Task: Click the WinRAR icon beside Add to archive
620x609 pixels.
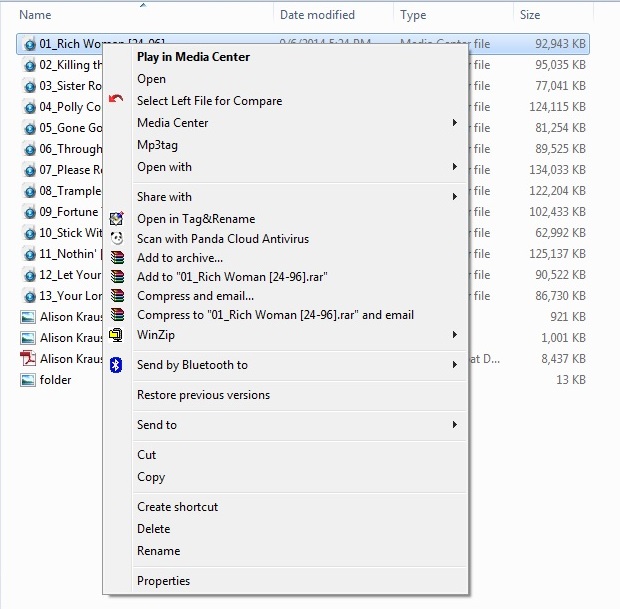Action: [116, 258]
